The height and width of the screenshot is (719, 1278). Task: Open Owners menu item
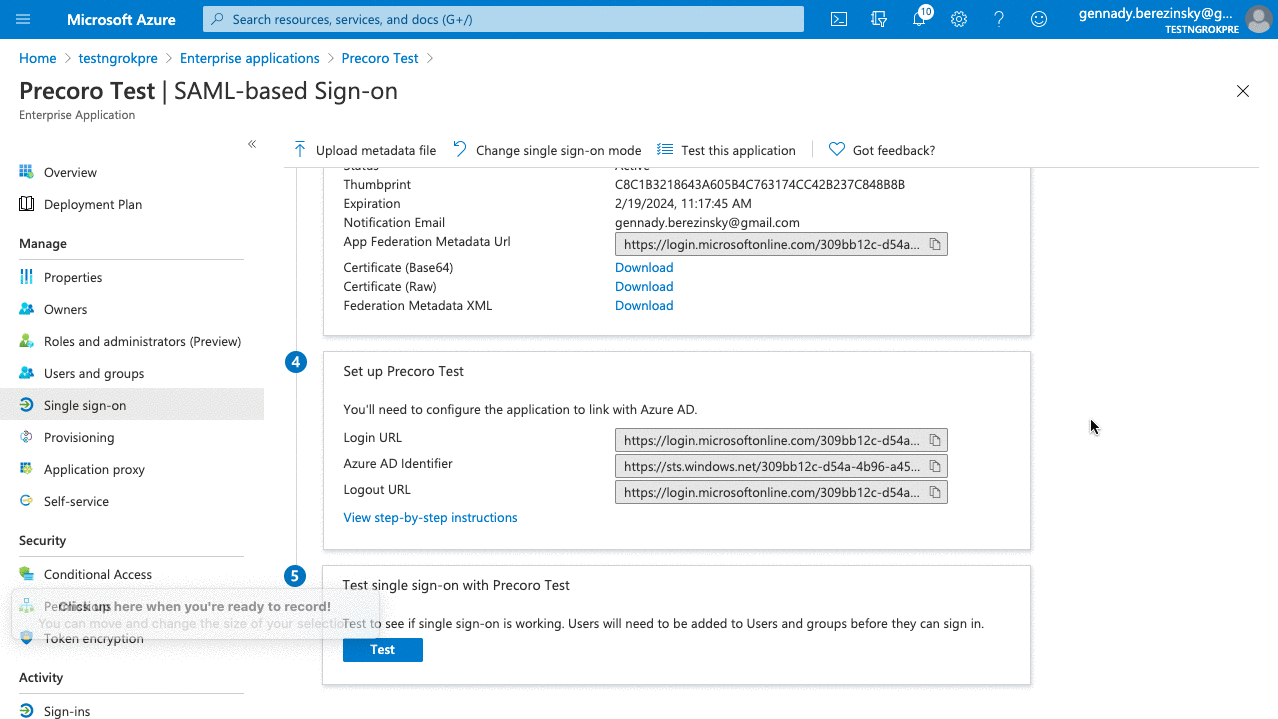coord(65,309)
